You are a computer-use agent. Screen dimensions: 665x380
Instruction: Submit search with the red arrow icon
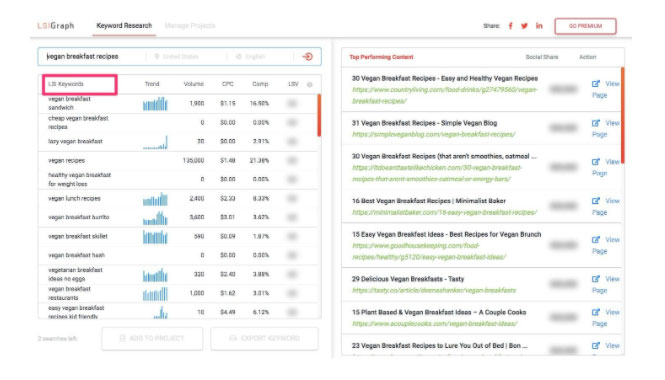(307, 56)
